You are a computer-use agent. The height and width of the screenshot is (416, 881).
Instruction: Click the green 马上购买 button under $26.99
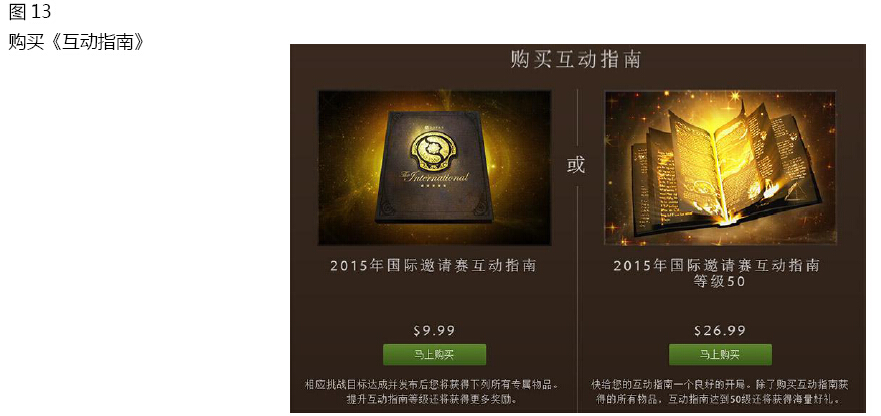(720, 355)
